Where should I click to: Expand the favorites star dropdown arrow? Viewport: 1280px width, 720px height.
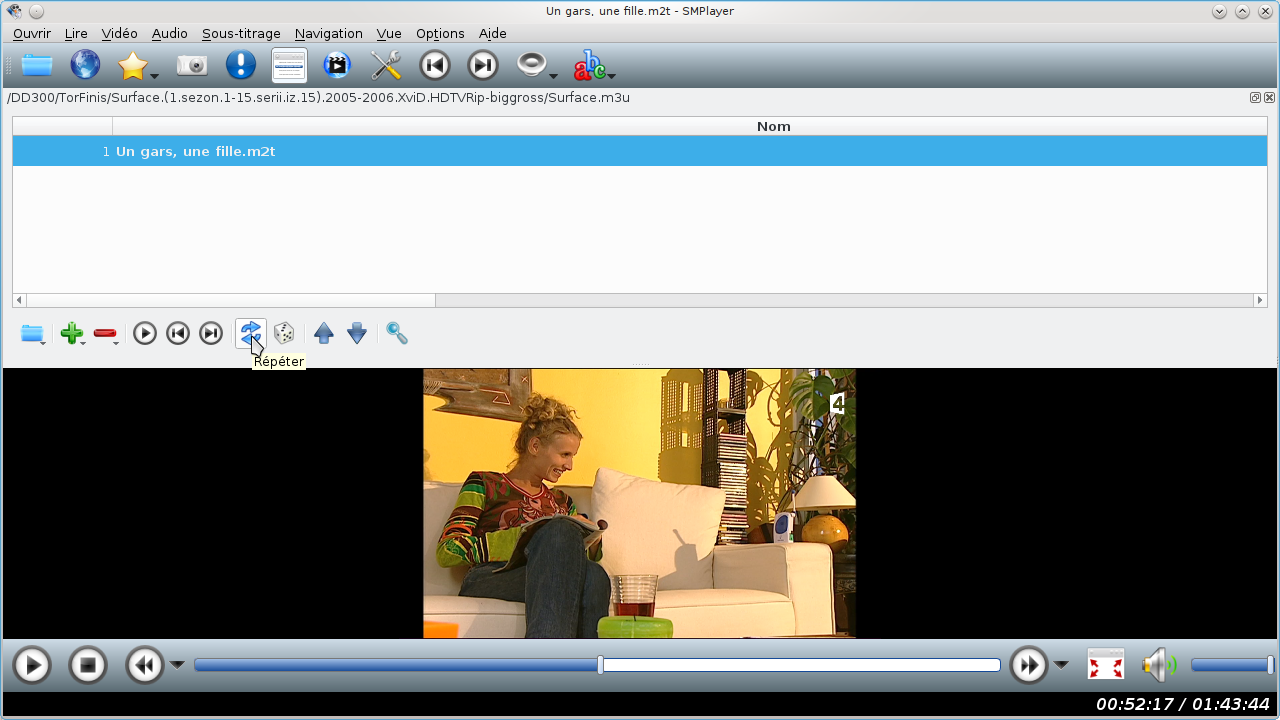[x=155, y=75]
